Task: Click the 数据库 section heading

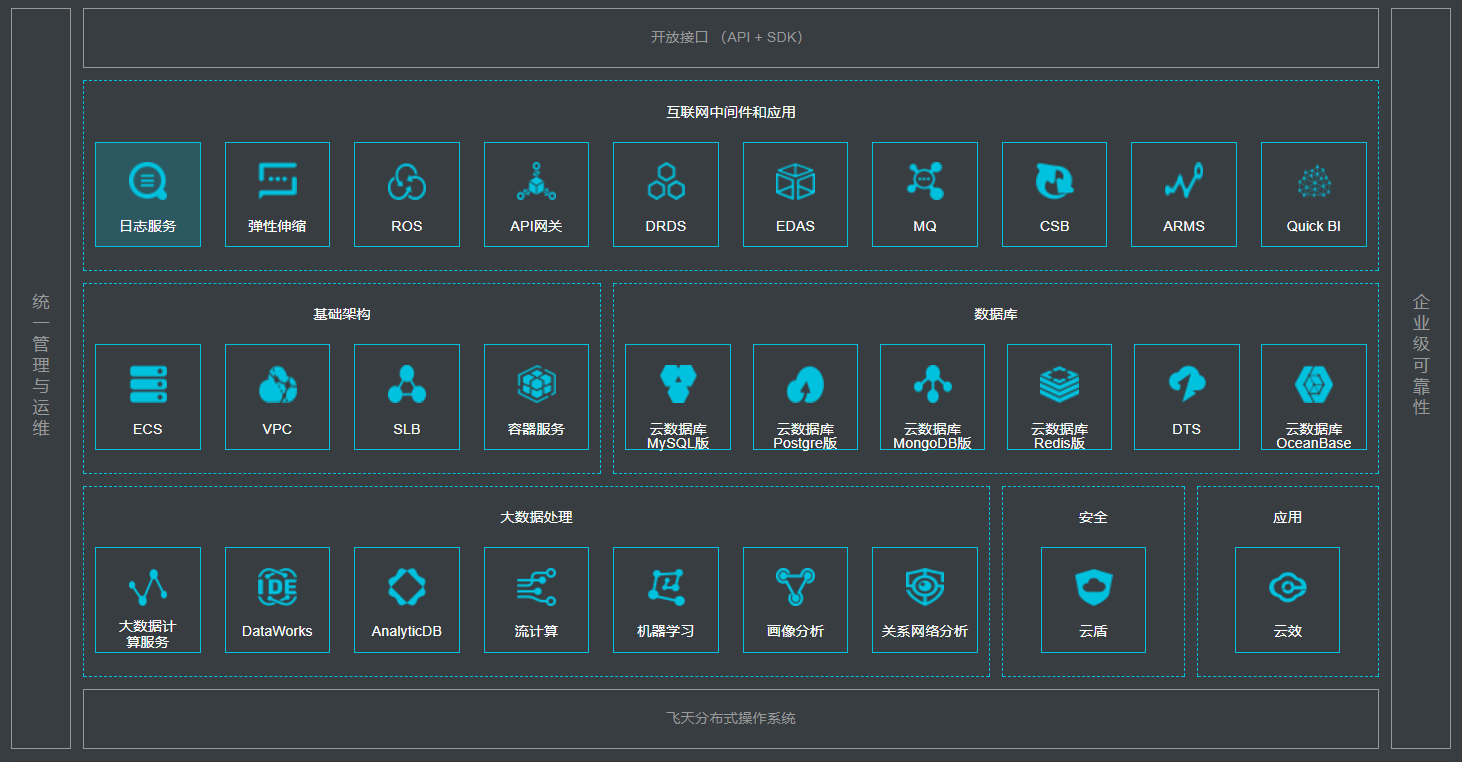Action: (x=996, y=314)
